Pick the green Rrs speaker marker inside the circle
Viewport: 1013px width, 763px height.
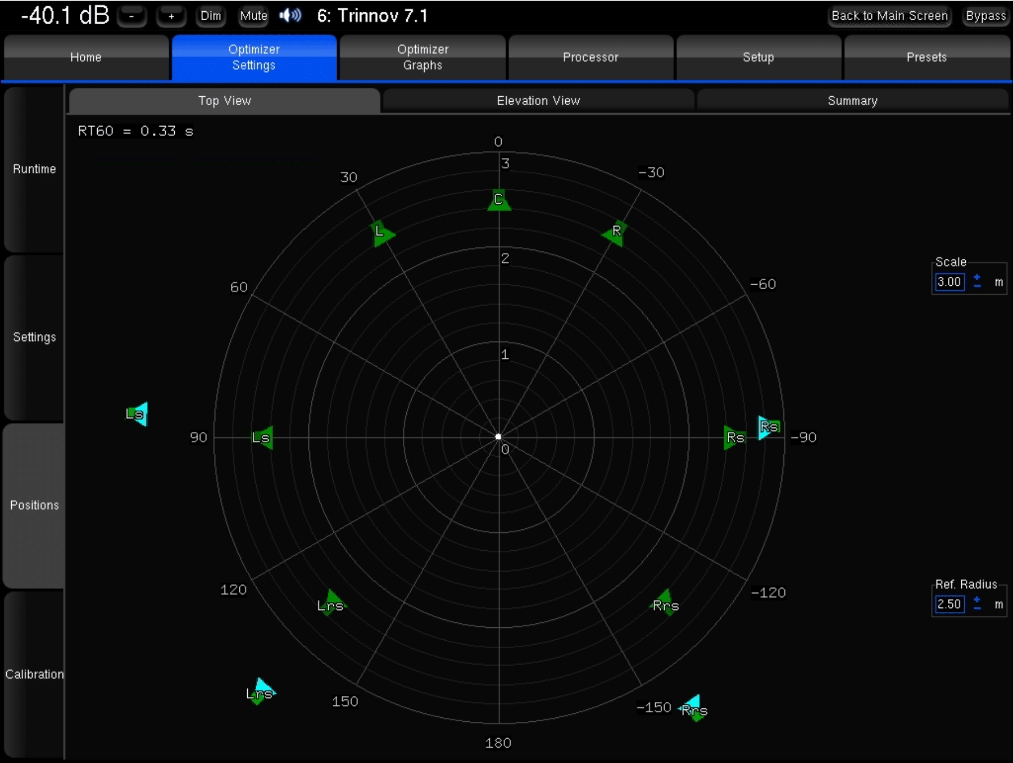pos(665,603)
